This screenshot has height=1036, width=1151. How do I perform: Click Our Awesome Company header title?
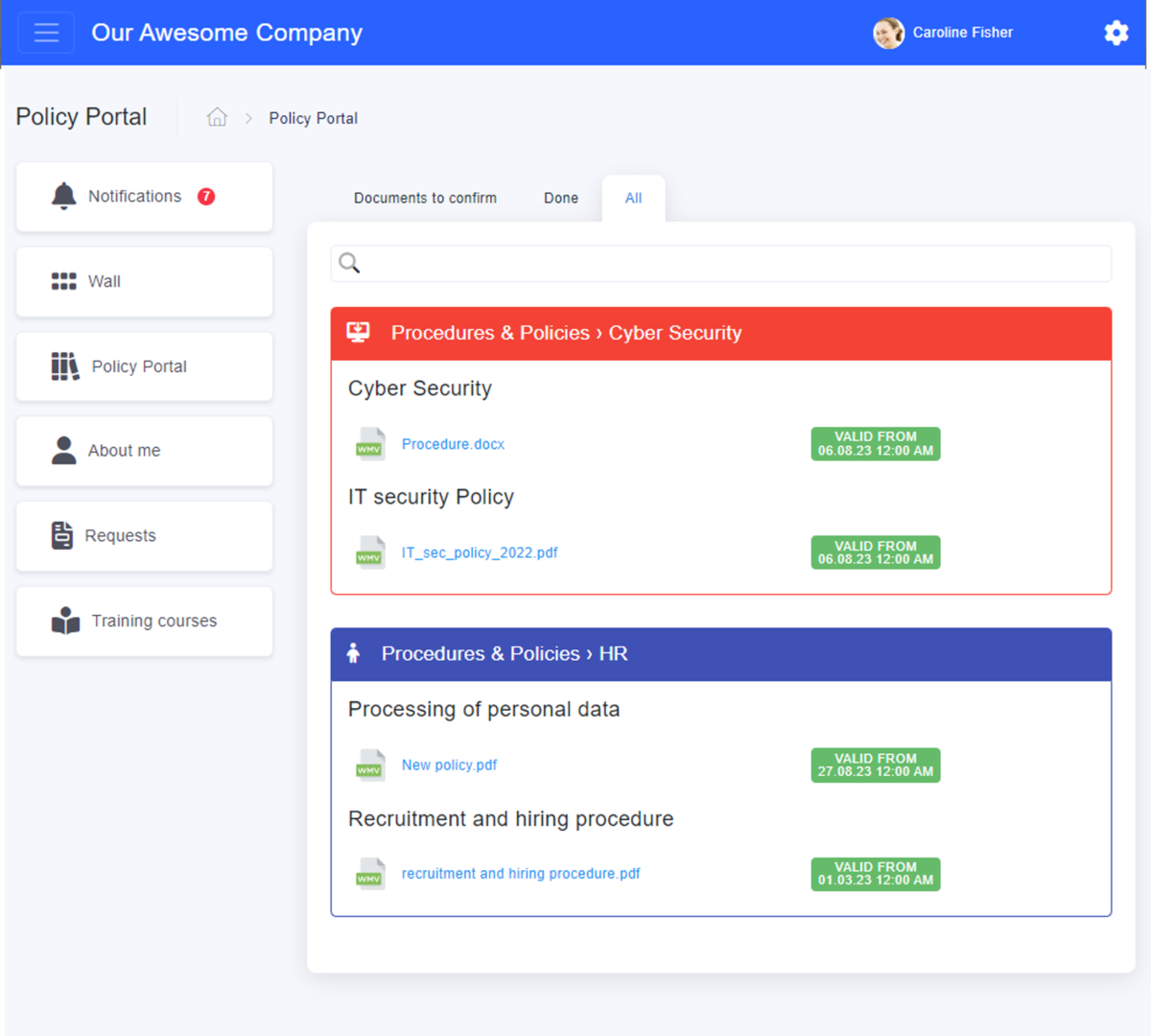pyautogui.click(x=226, y=33)
